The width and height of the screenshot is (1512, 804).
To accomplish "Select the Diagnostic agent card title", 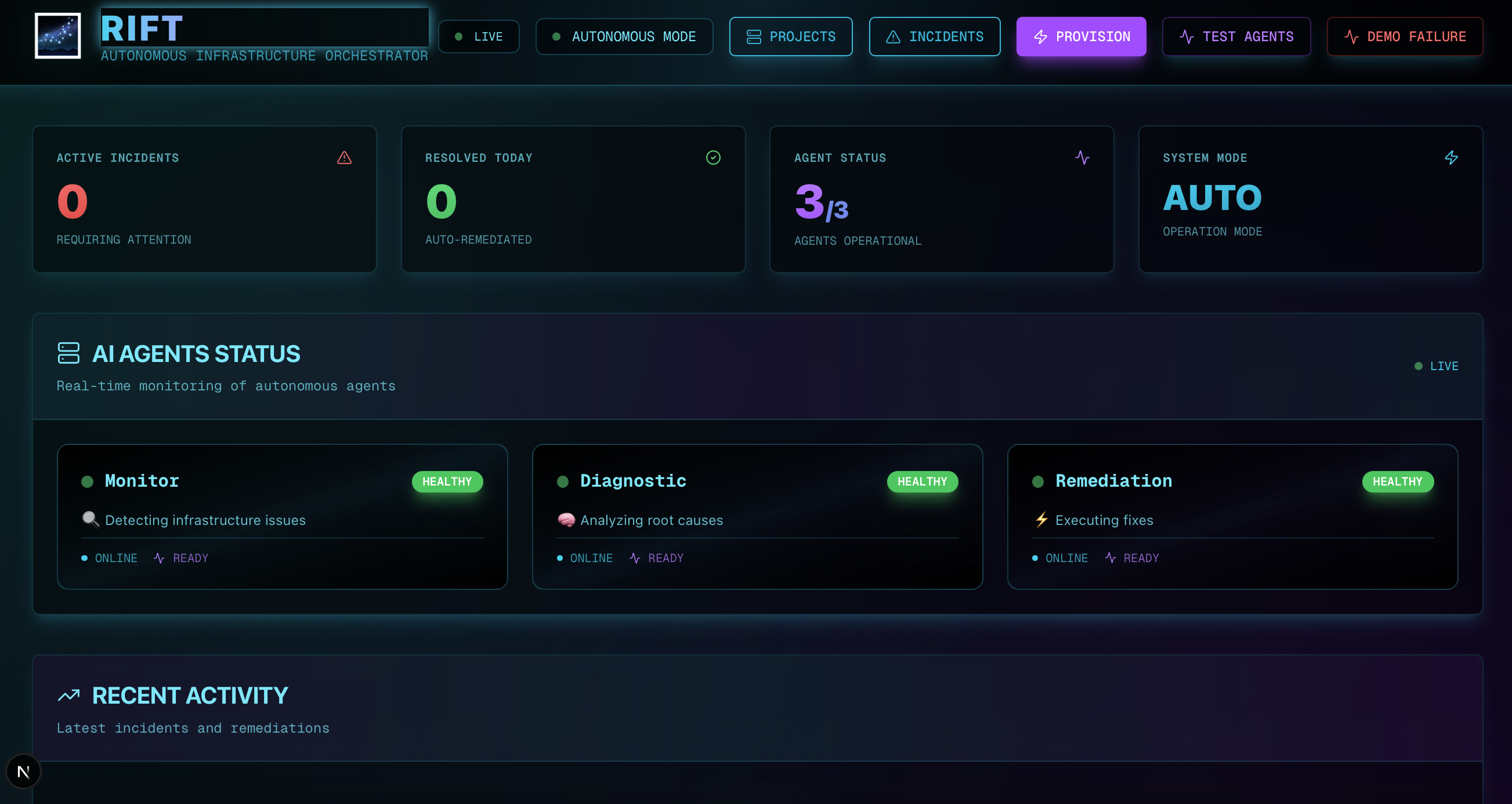I will pyautogui.click(x=633, y=481).
